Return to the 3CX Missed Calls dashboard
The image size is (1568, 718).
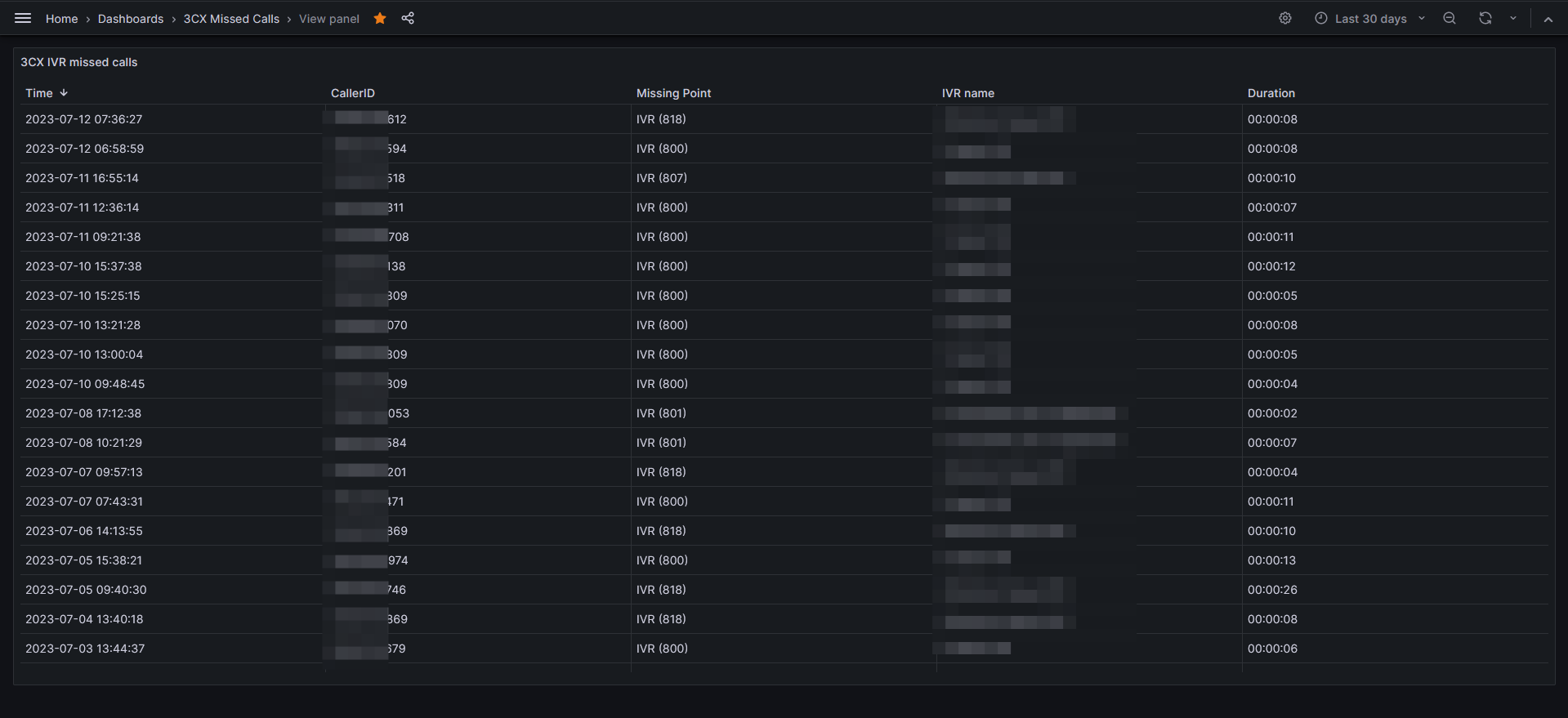(231, 18)
